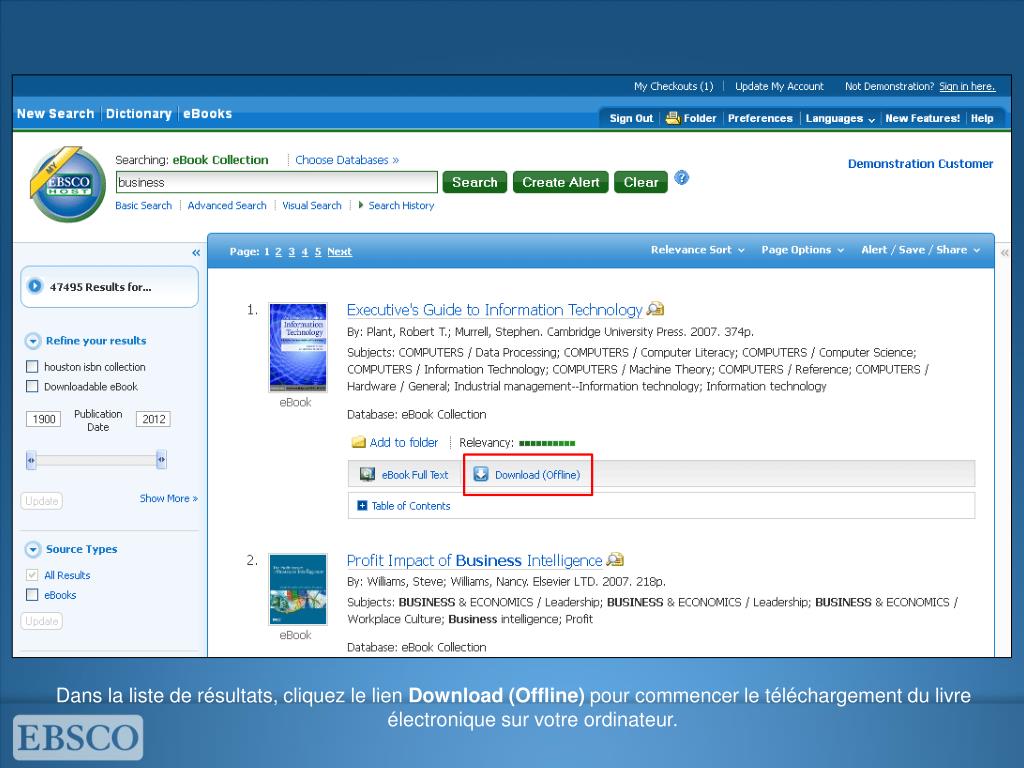Expand Search History
1024x768 pixels.
point(396,205)
